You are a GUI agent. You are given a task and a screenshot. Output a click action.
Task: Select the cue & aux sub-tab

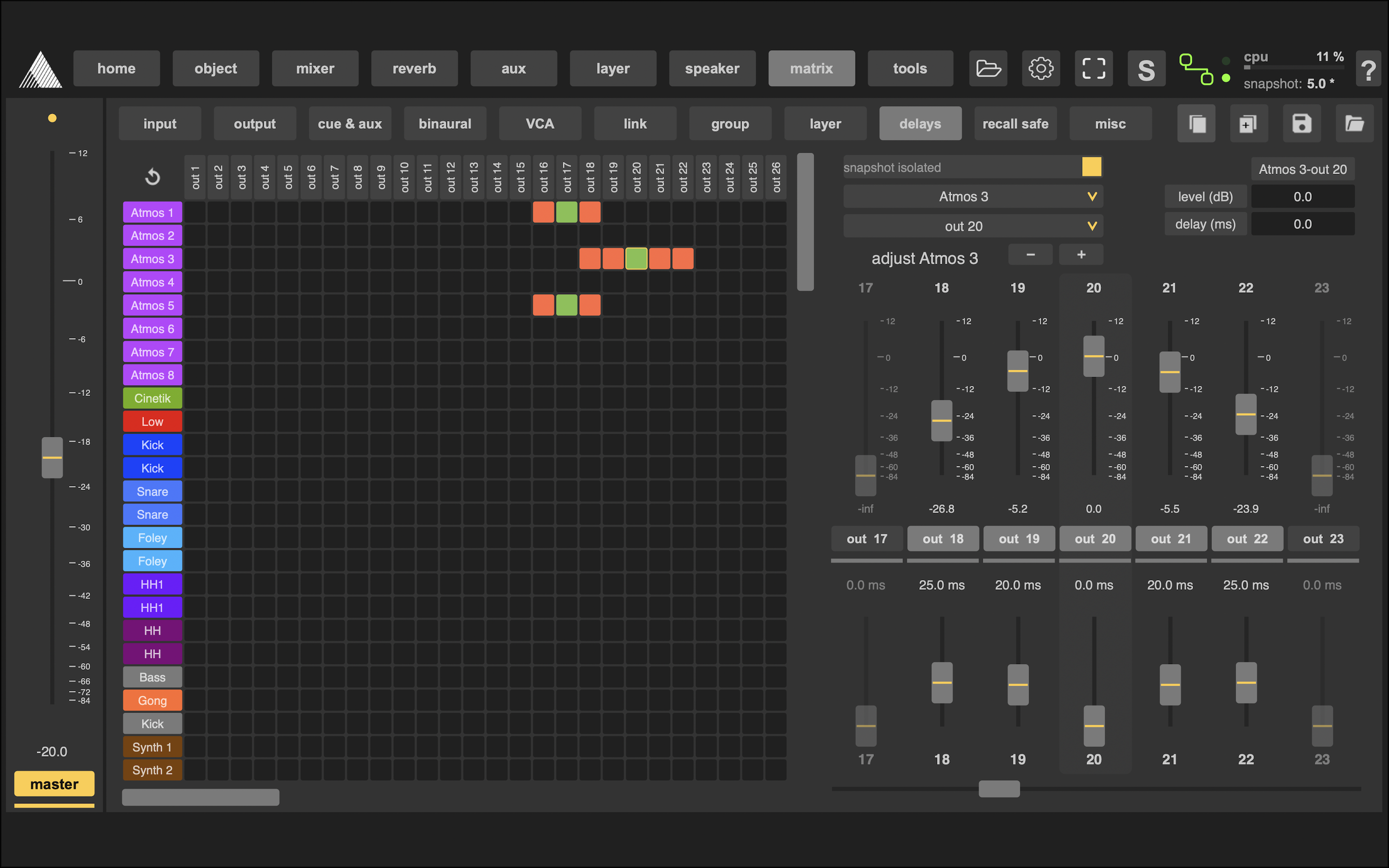coord(350,123)
